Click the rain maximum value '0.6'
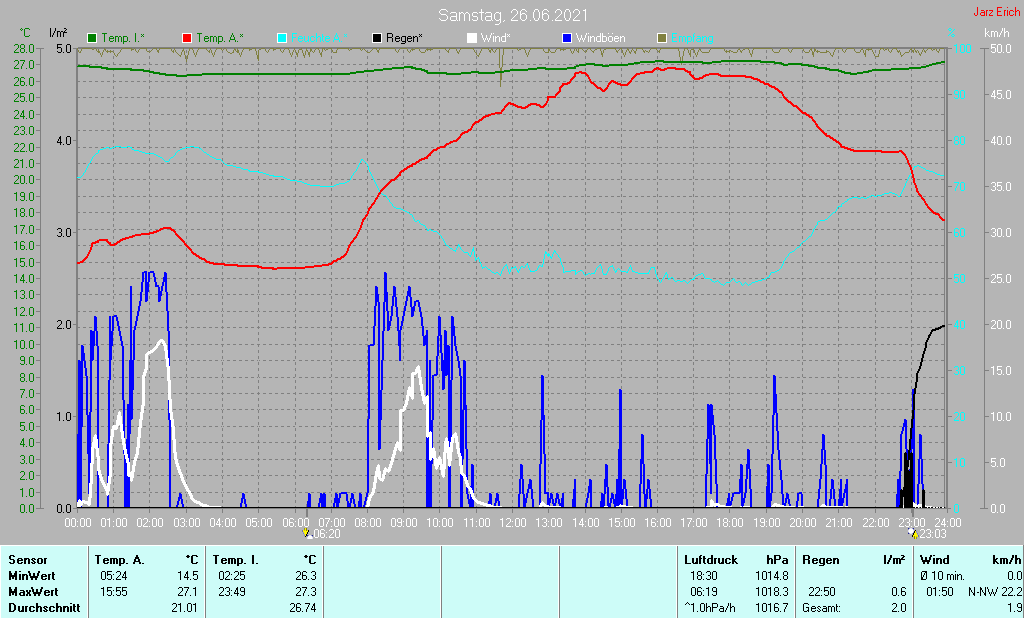1024x618 pixels. coord(899,591)
